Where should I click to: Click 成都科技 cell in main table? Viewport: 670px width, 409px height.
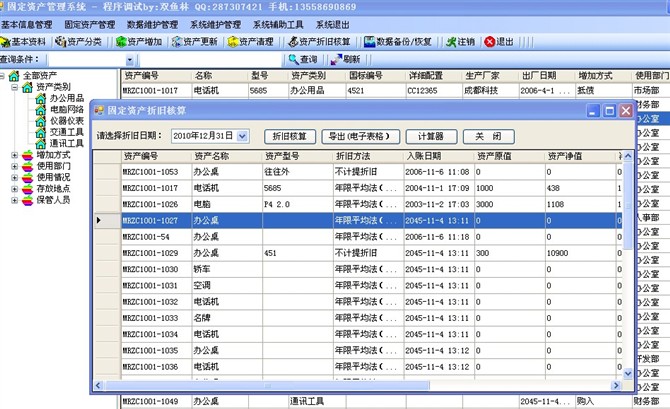pyautogui.click(x=491, y=91)
